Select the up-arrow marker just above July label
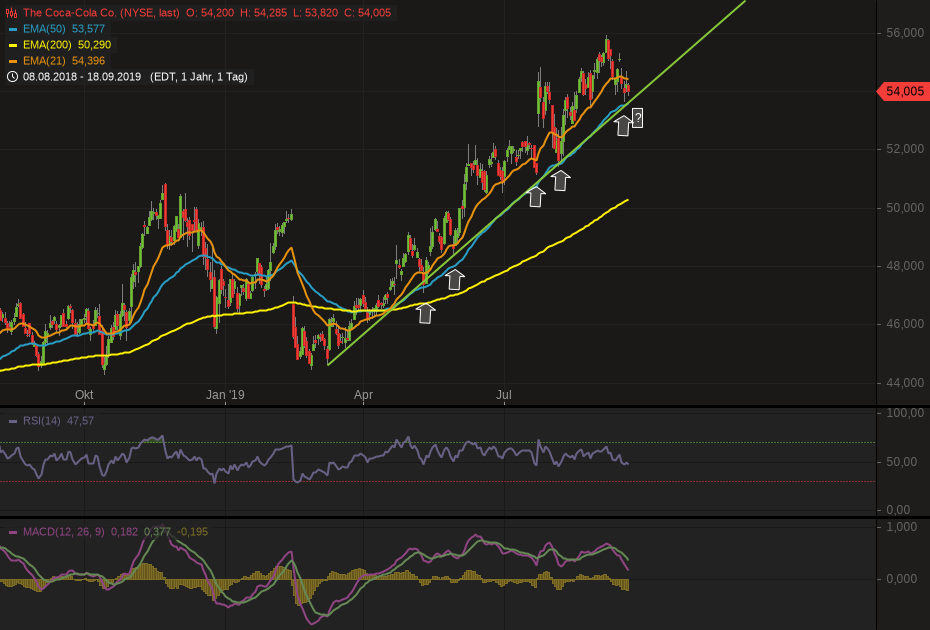 (536, 196)
